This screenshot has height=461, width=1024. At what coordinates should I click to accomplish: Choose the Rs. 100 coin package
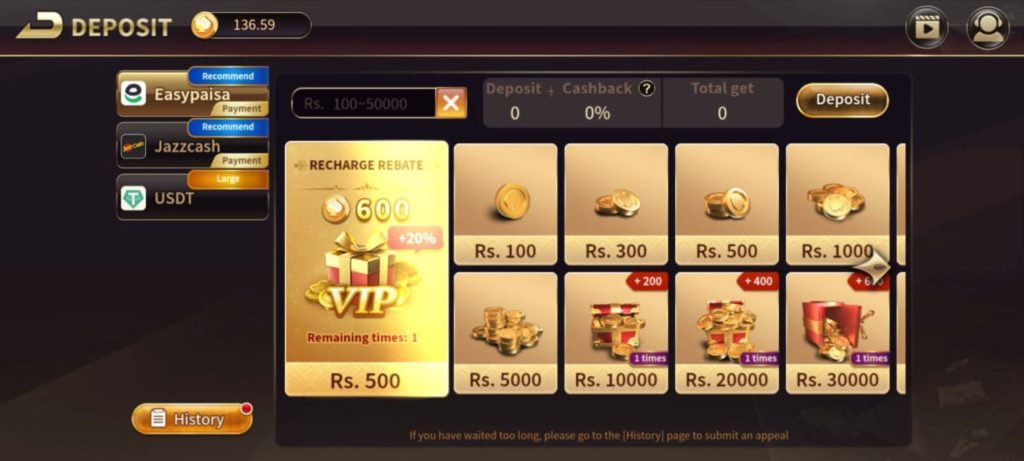point(505,204)
